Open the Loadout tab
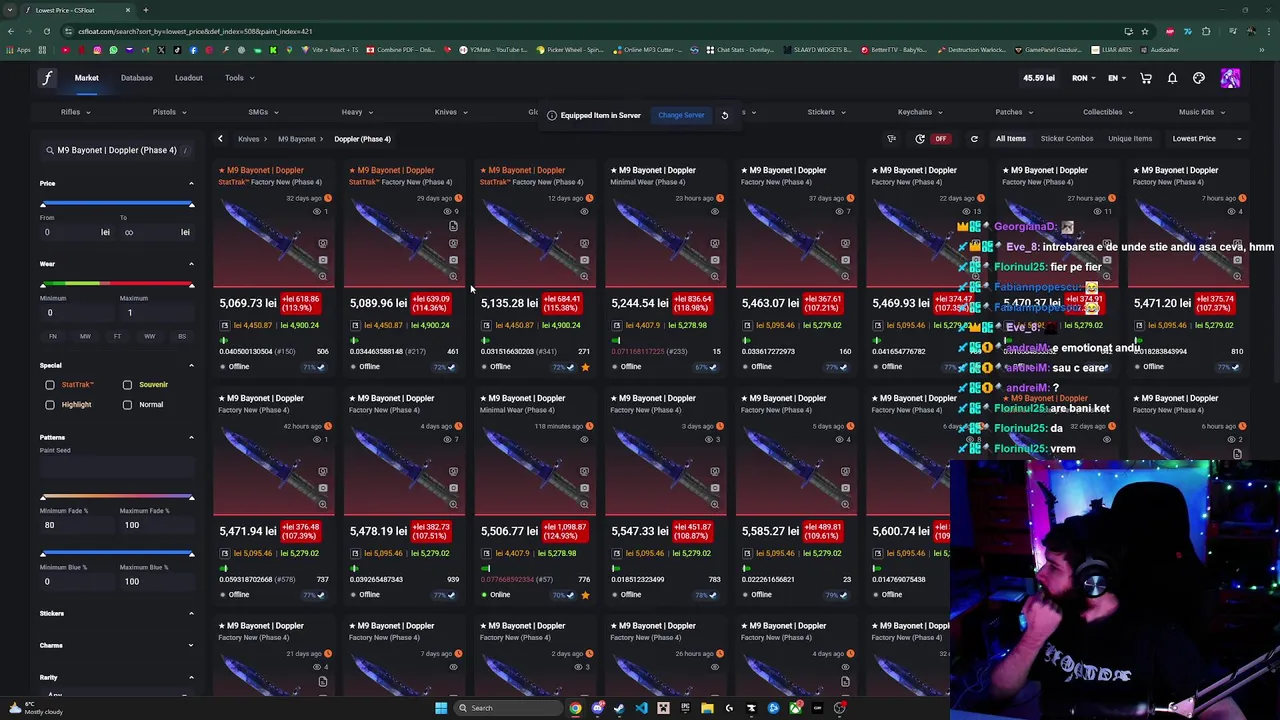 [189, 78]
